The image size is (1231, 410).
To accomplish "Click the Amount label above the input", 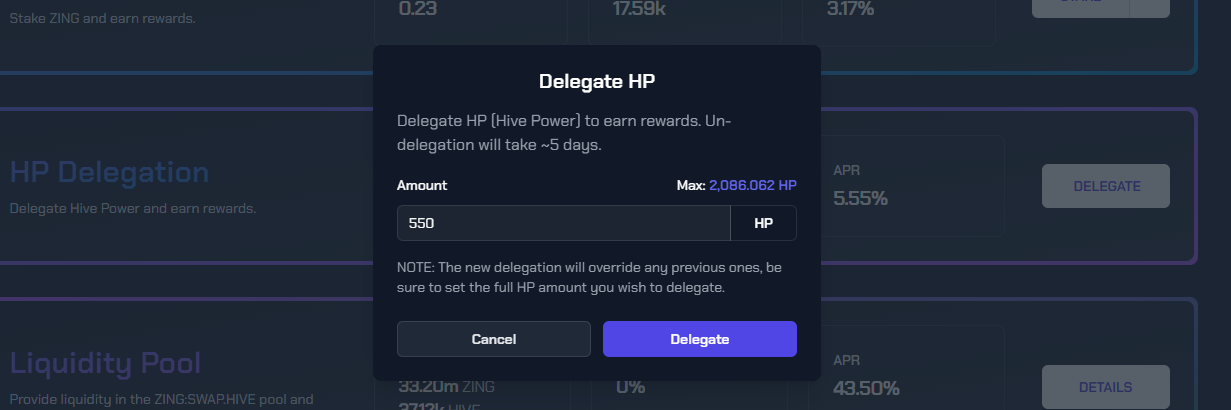I will [x=422, y=185].
